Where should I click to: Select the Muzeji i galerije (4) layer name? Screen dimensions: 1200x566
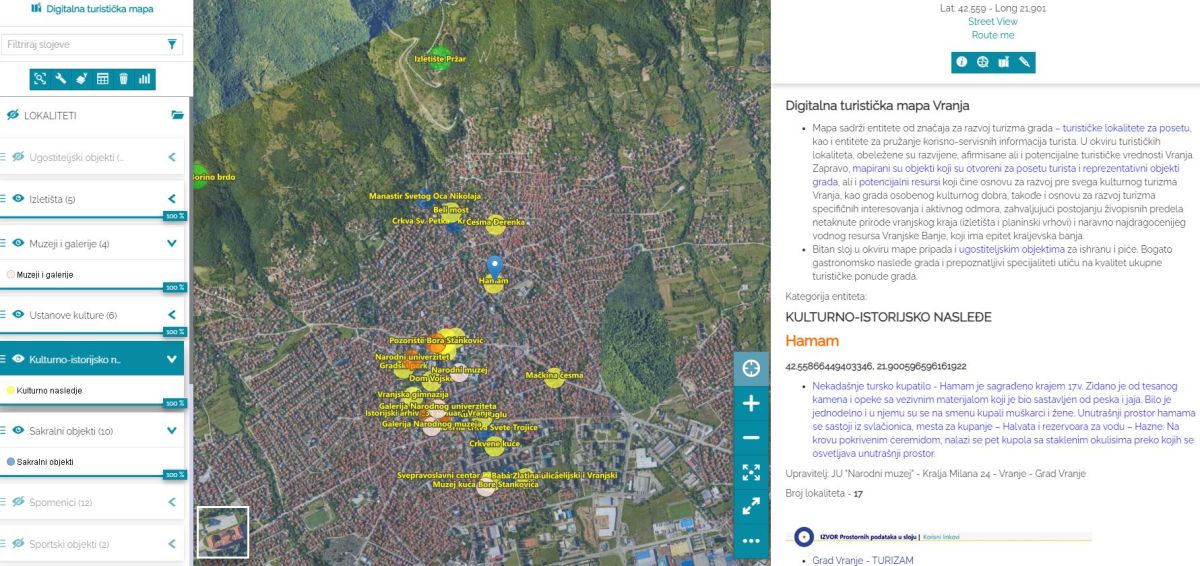(x=70, y=243)
